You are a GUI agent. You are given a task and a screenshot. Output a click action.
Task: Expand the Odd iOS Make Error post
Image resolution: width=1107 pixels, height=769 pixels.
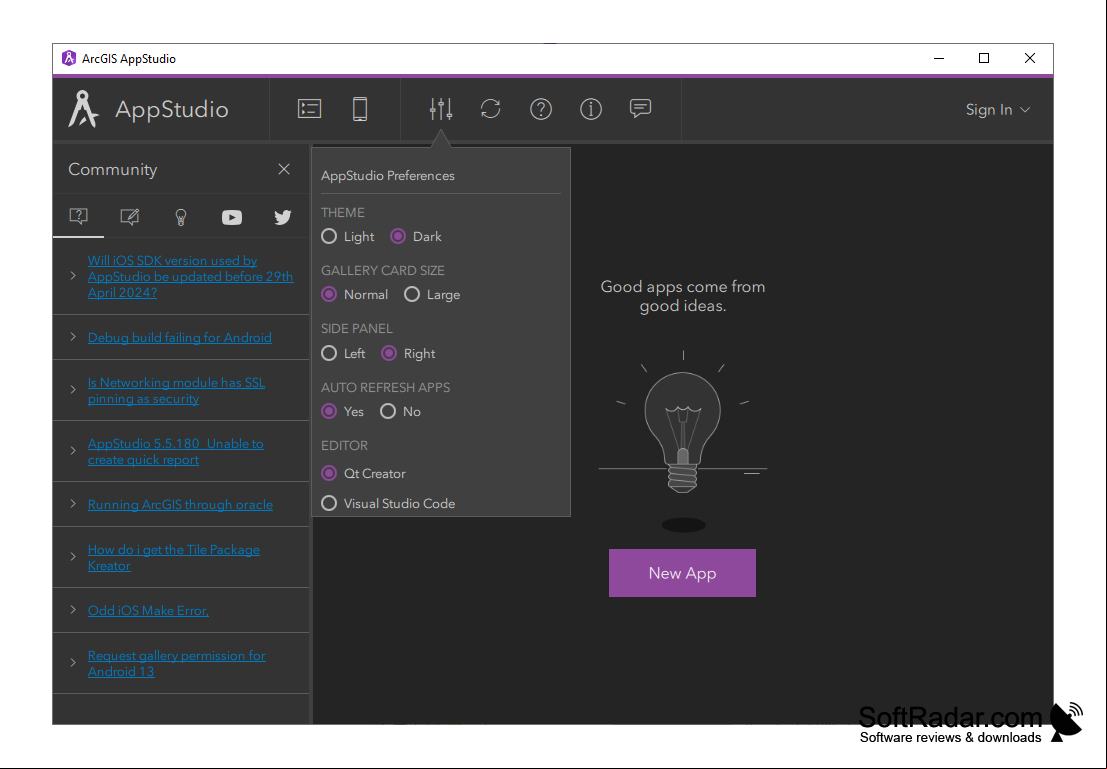[x=73, y=609]
